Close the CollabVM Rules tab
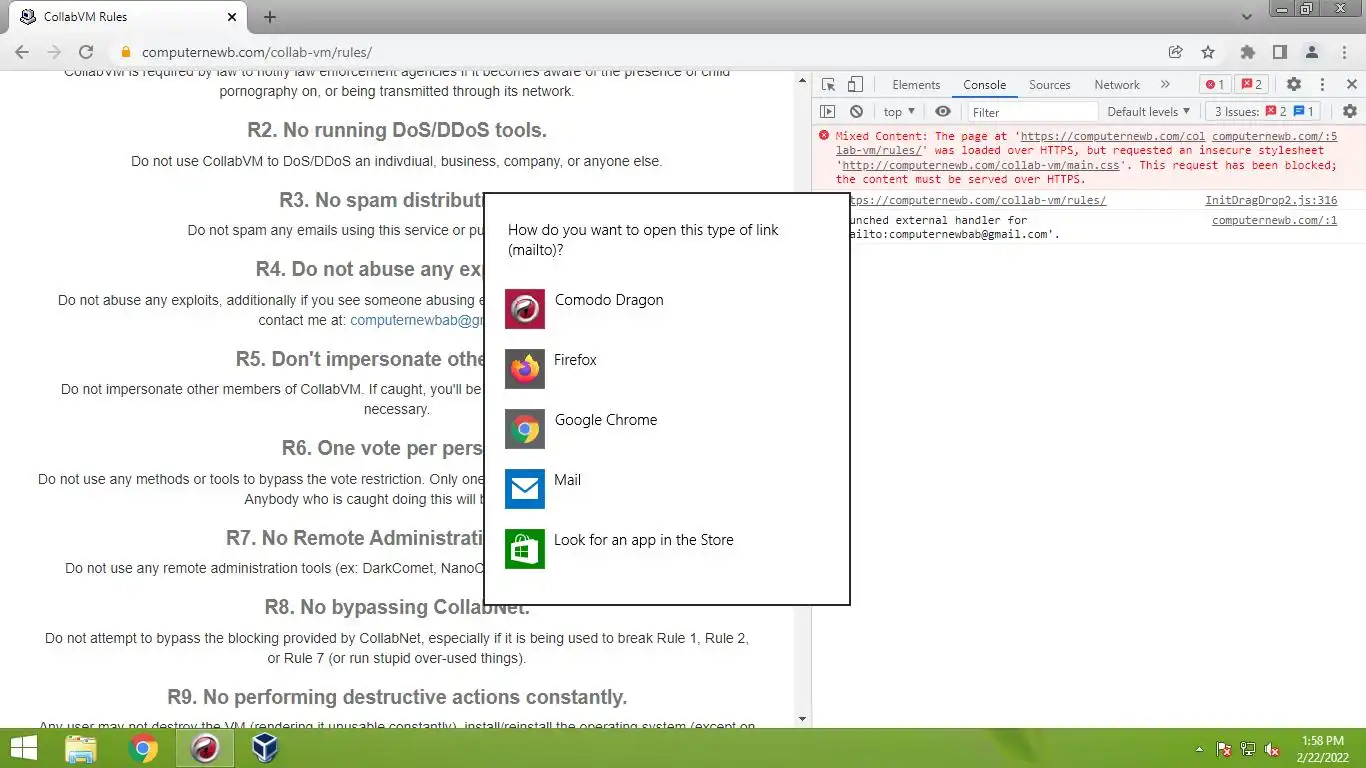This screenshot has width=1366, height=768. tap(231, 17)
